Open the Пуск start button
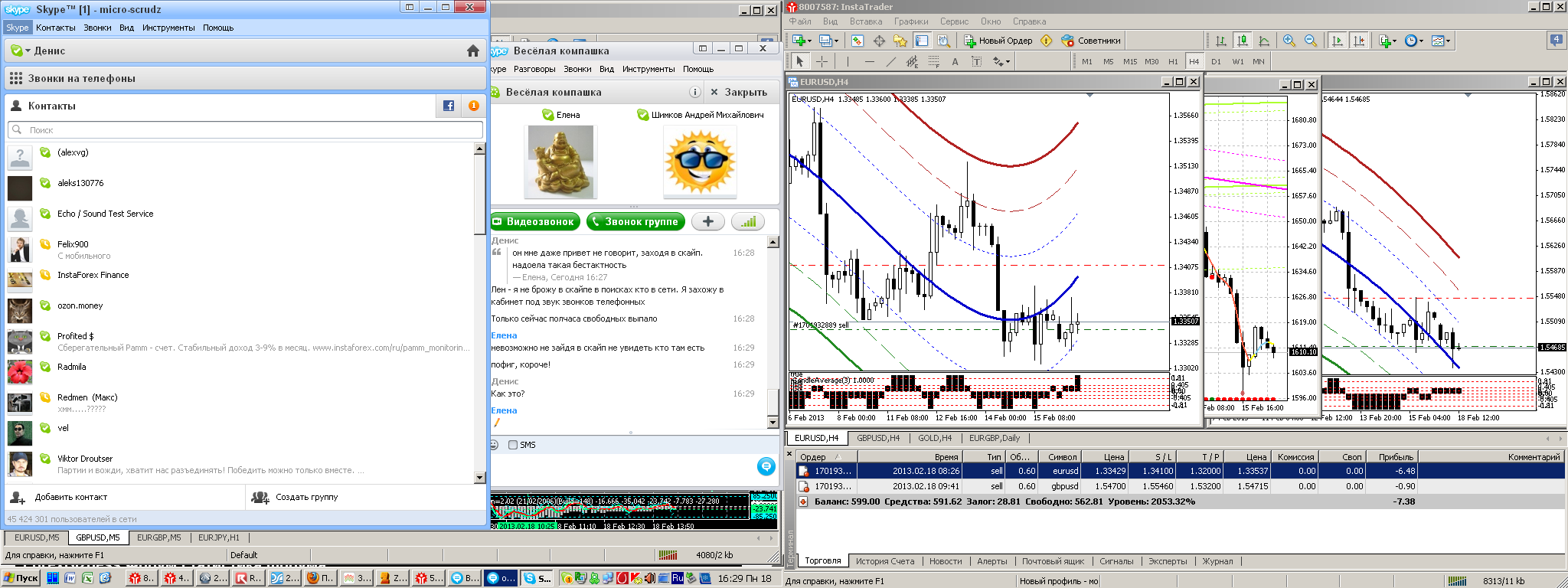Viewport: 1568px width, 588px height. (x=21, y=578)
